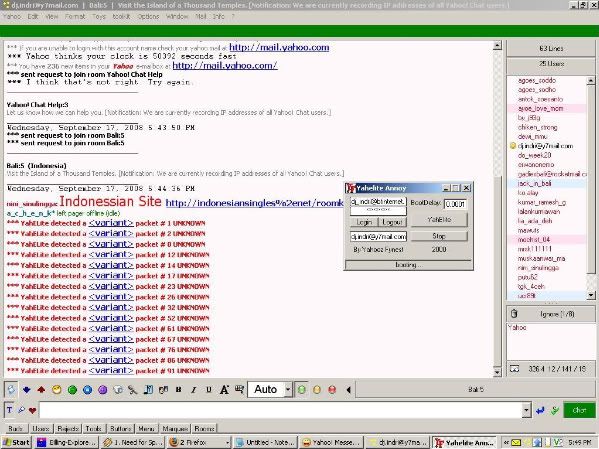Select user jack_in_bali in the list
Screen dimensions: 599x449
(534, 183)
